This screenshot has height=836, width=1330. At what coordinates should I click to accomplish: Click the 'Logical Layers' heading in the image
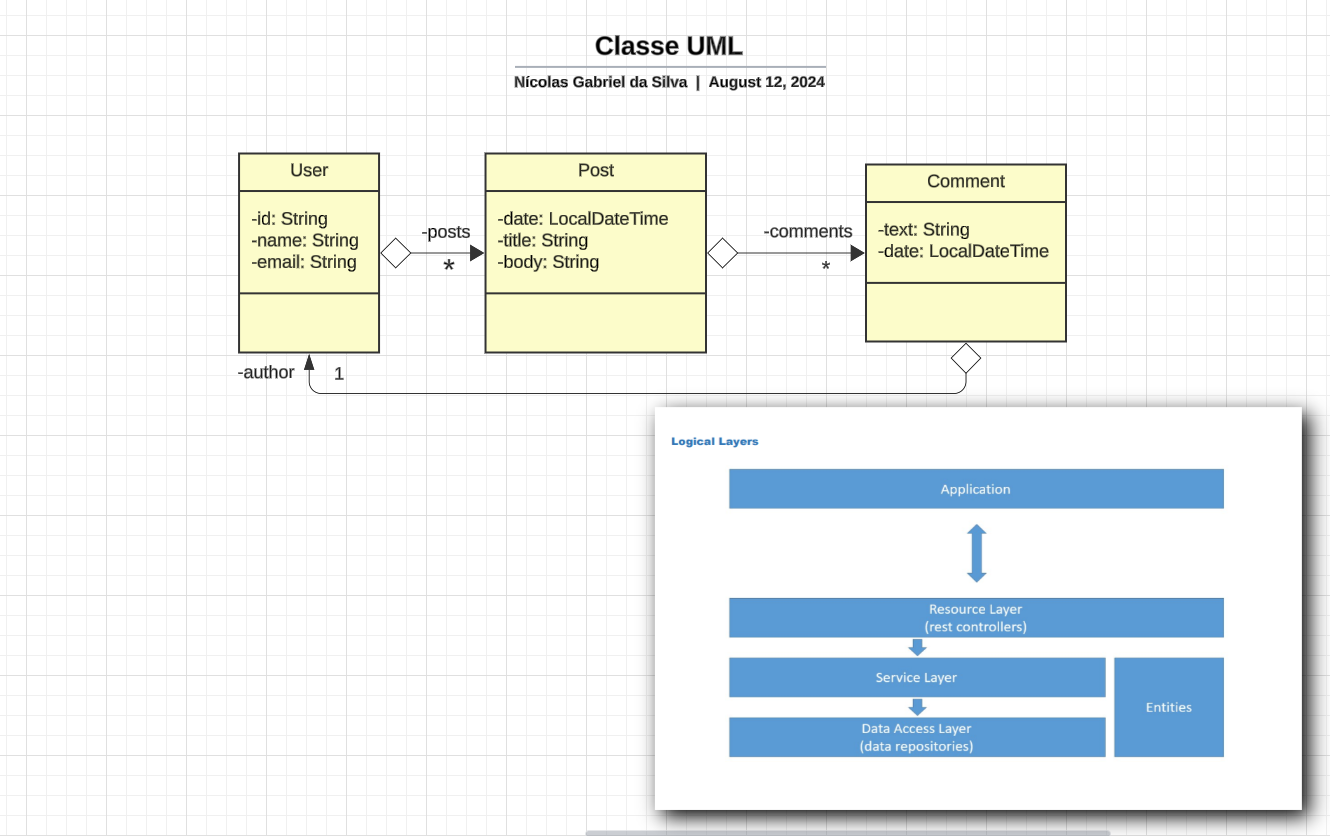pyautogui.click(x=715, y=441)
